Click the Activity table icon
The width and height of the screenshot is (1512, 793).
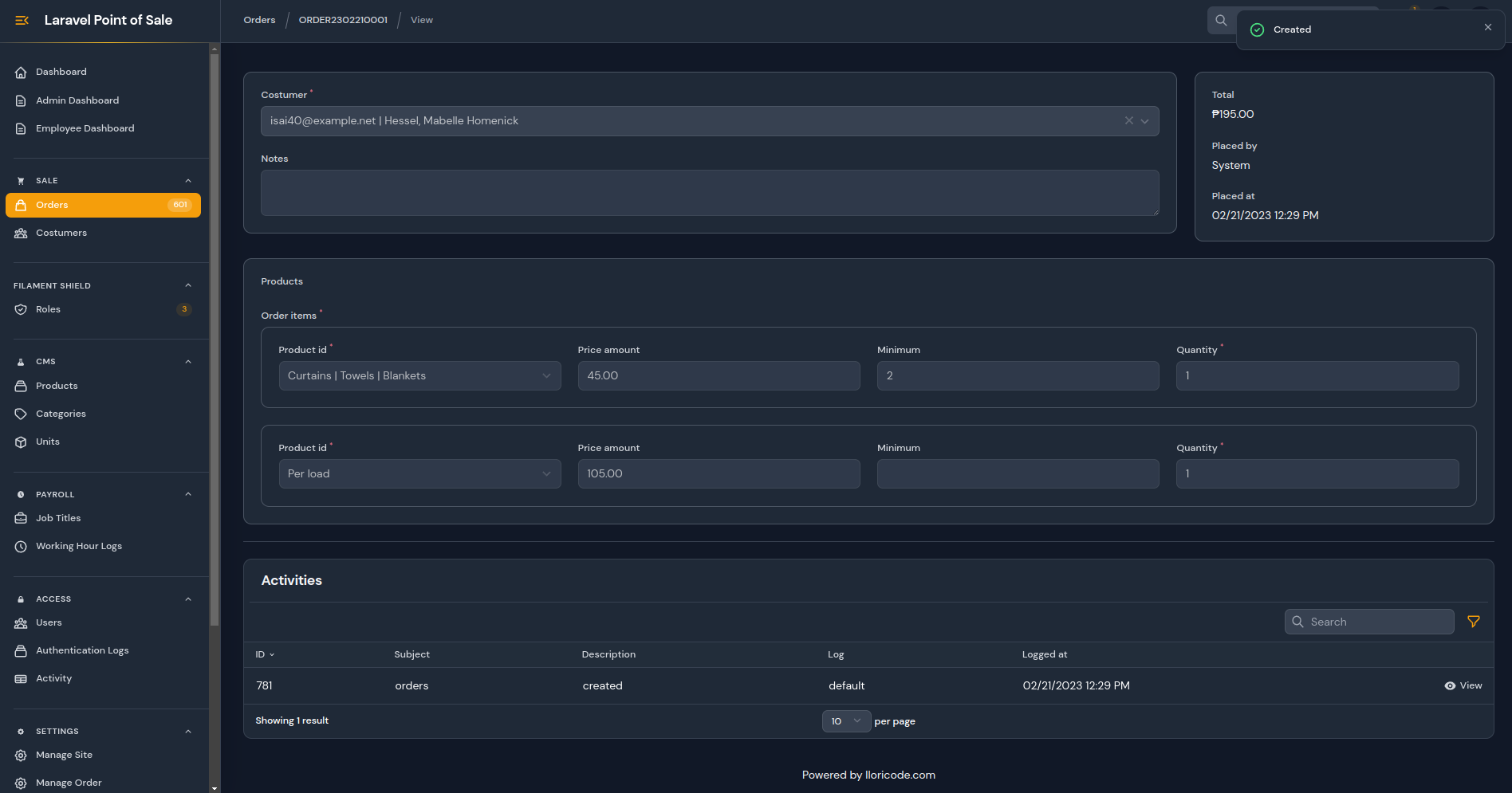(21, 678)
